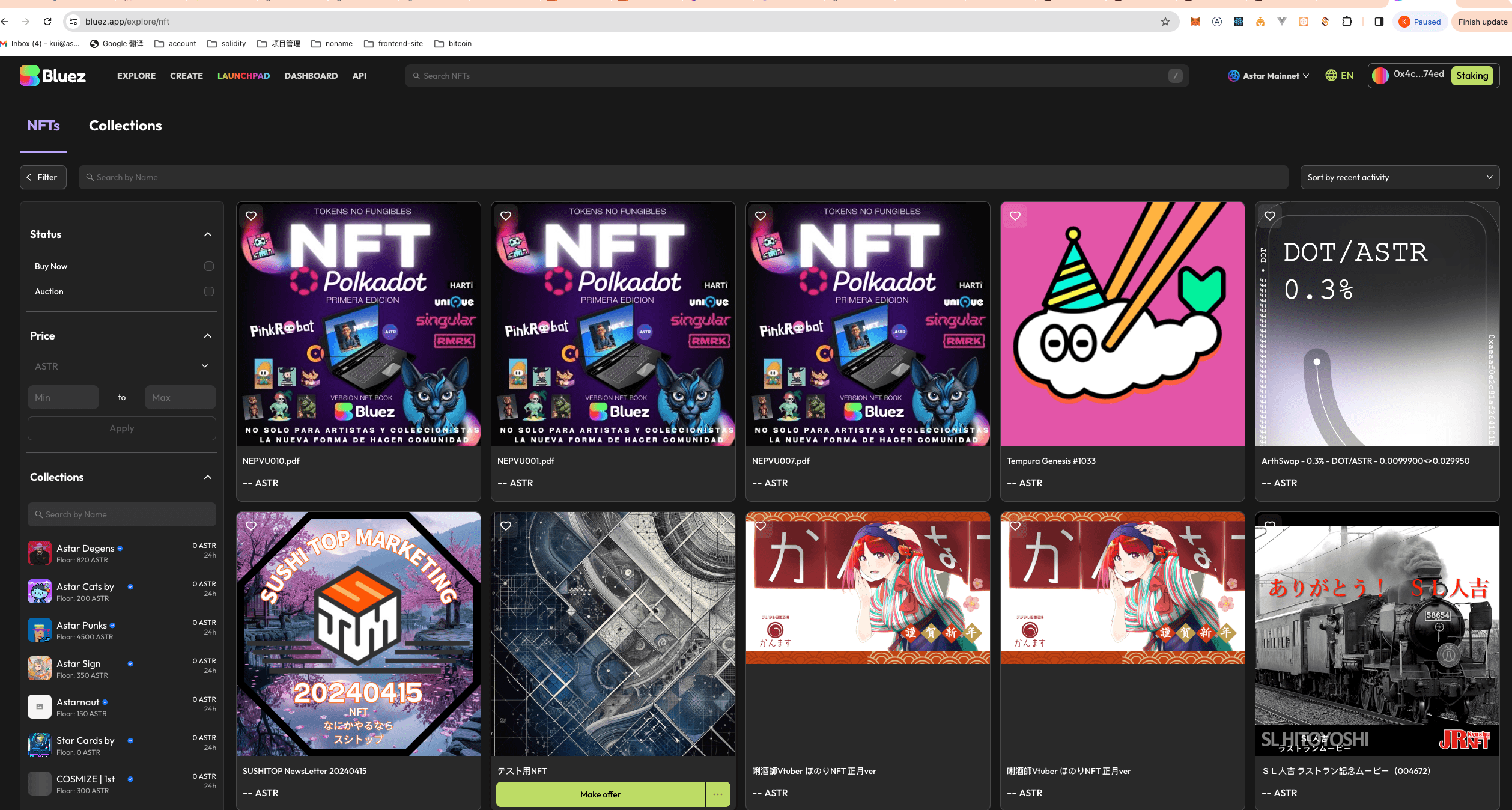The height and width of the screenshot is (810, 1512).
Task: Open Star Cards collection avatar
Action: 40,745
